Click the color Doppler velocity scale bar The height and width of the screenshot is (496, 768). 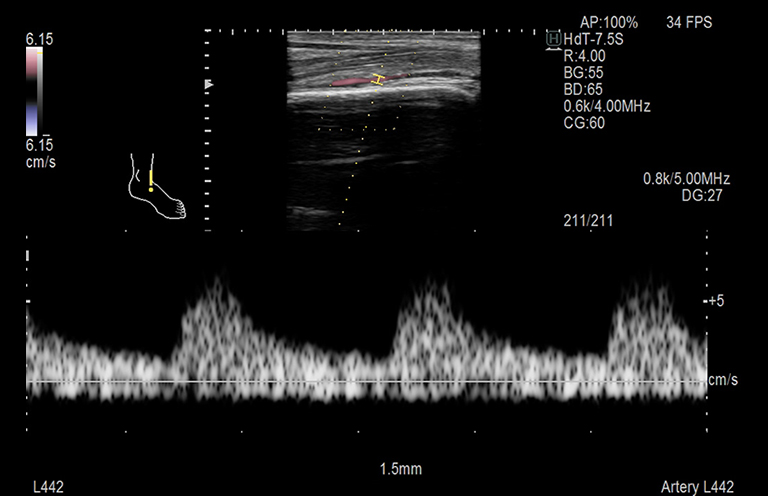pyautogui.click(x=32, y=90)
